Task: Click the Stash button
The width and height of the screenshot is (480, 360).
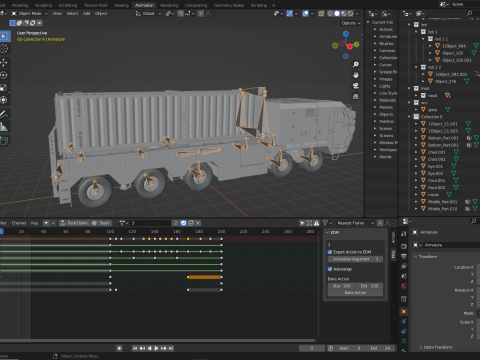Action: point(101,223)
